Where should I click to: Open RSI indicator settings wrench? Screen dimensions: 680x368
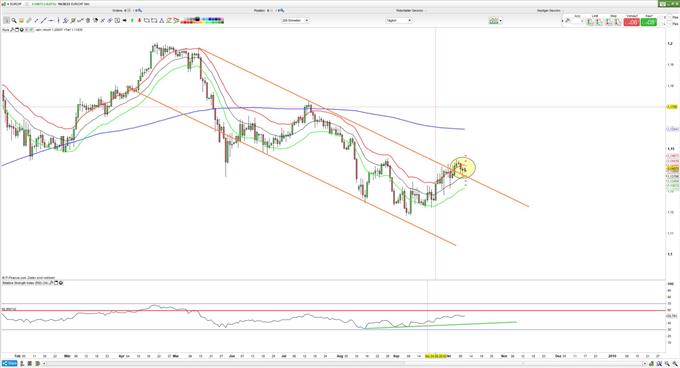pos(51,283)
